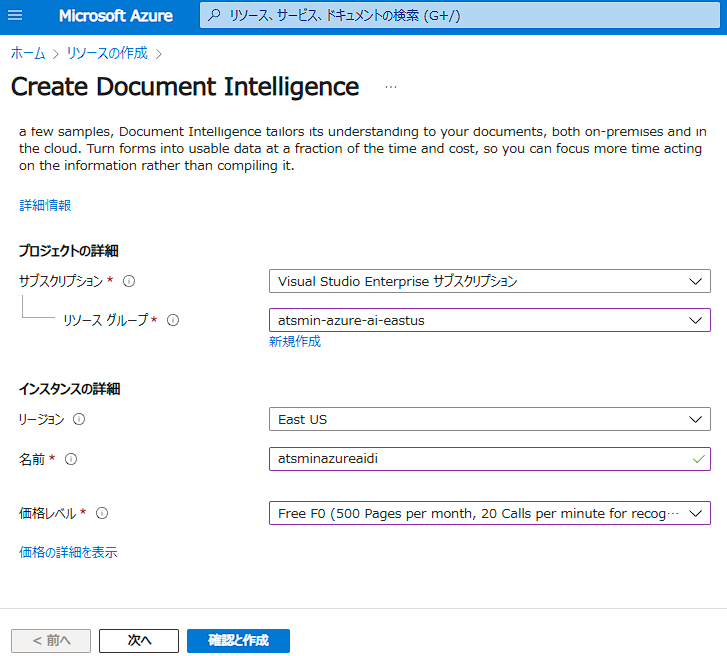The image size is (727, 656).
Task: Click the インスタンスの詳細 section heading
Action: (x=70, y=389)
